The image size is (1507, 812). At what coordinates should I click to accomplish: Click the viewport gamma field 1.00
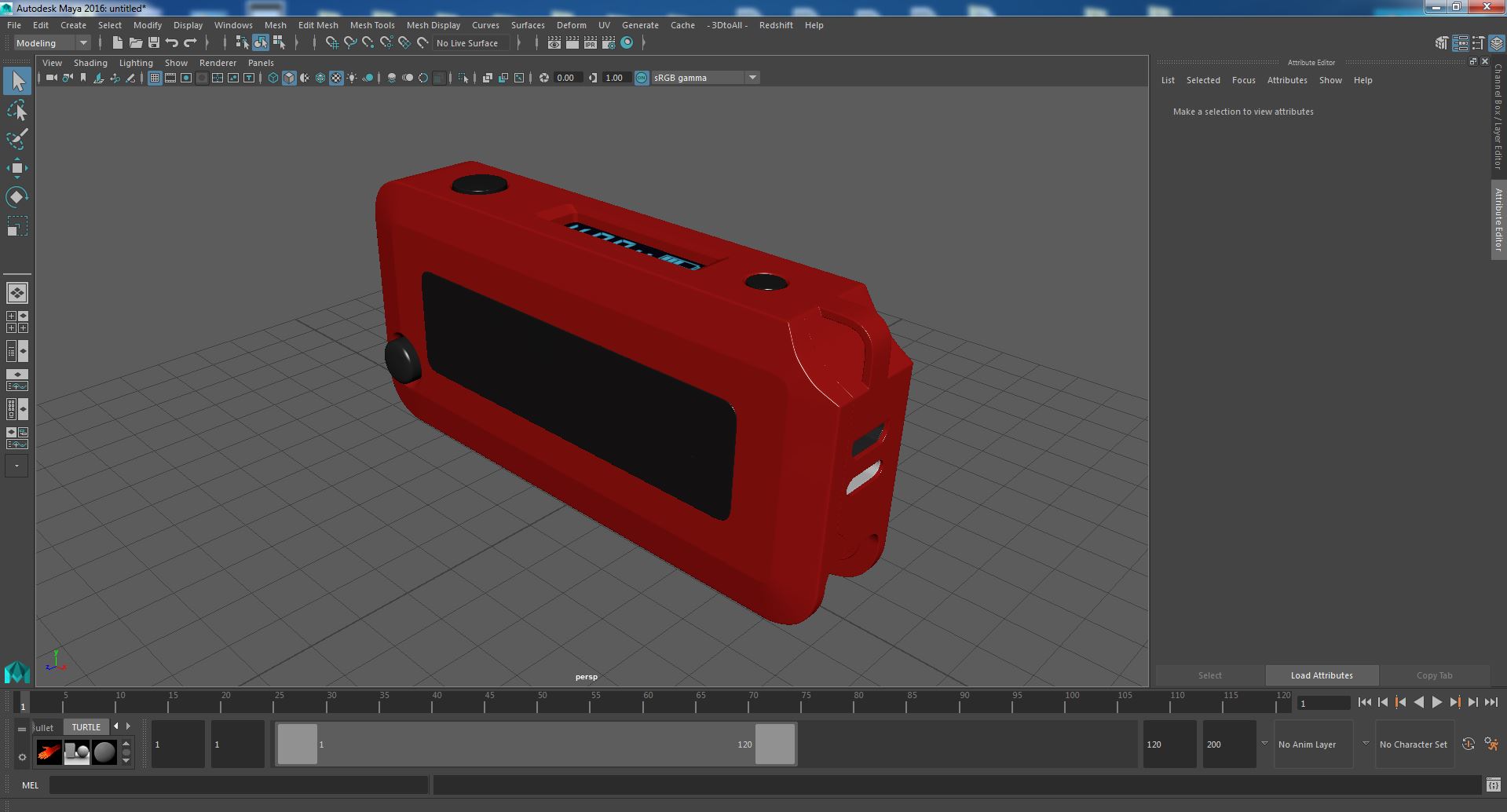[x=615, y=78]
